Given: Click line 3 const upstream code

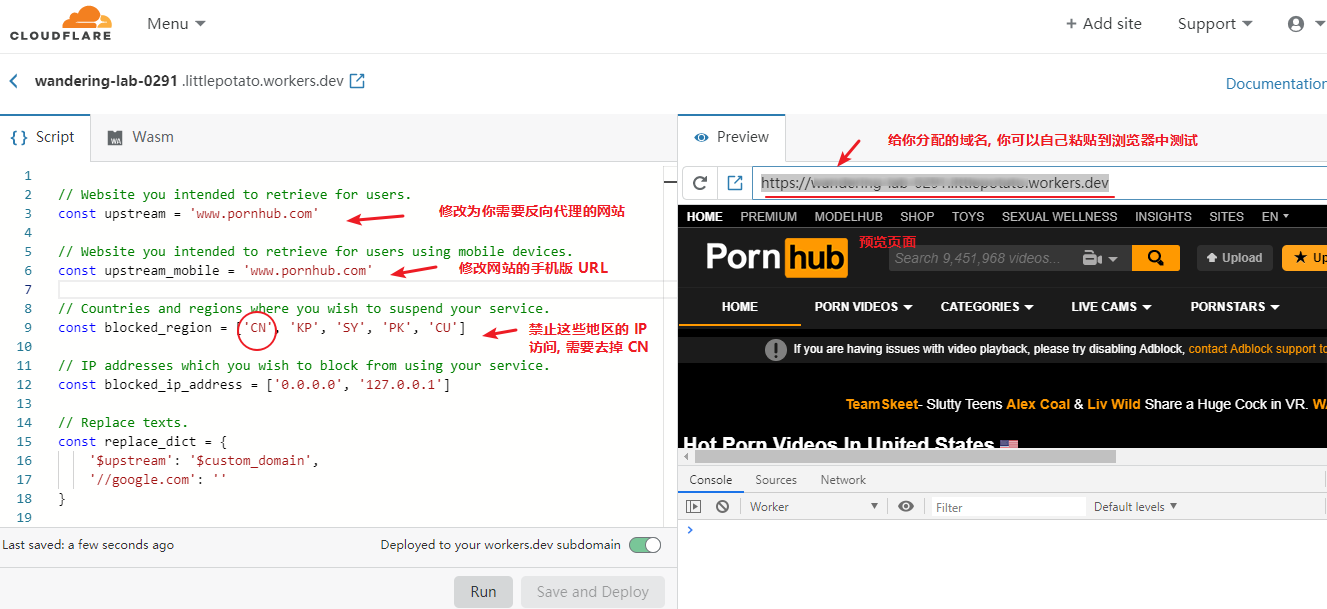Looking at the screenshot, I should pos(189,213).
